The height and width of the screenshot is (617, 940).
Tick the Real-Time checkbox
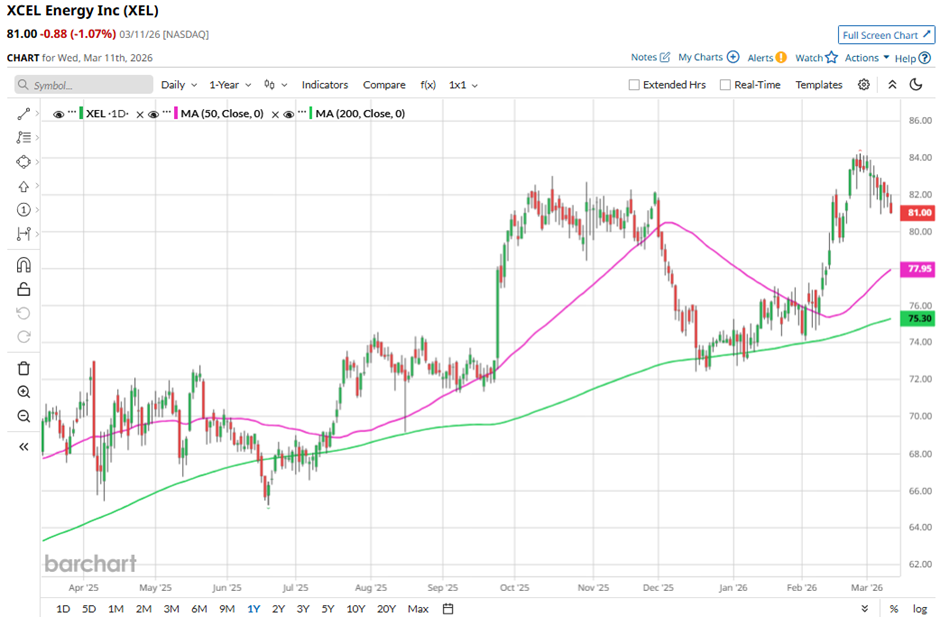point(725,85)
